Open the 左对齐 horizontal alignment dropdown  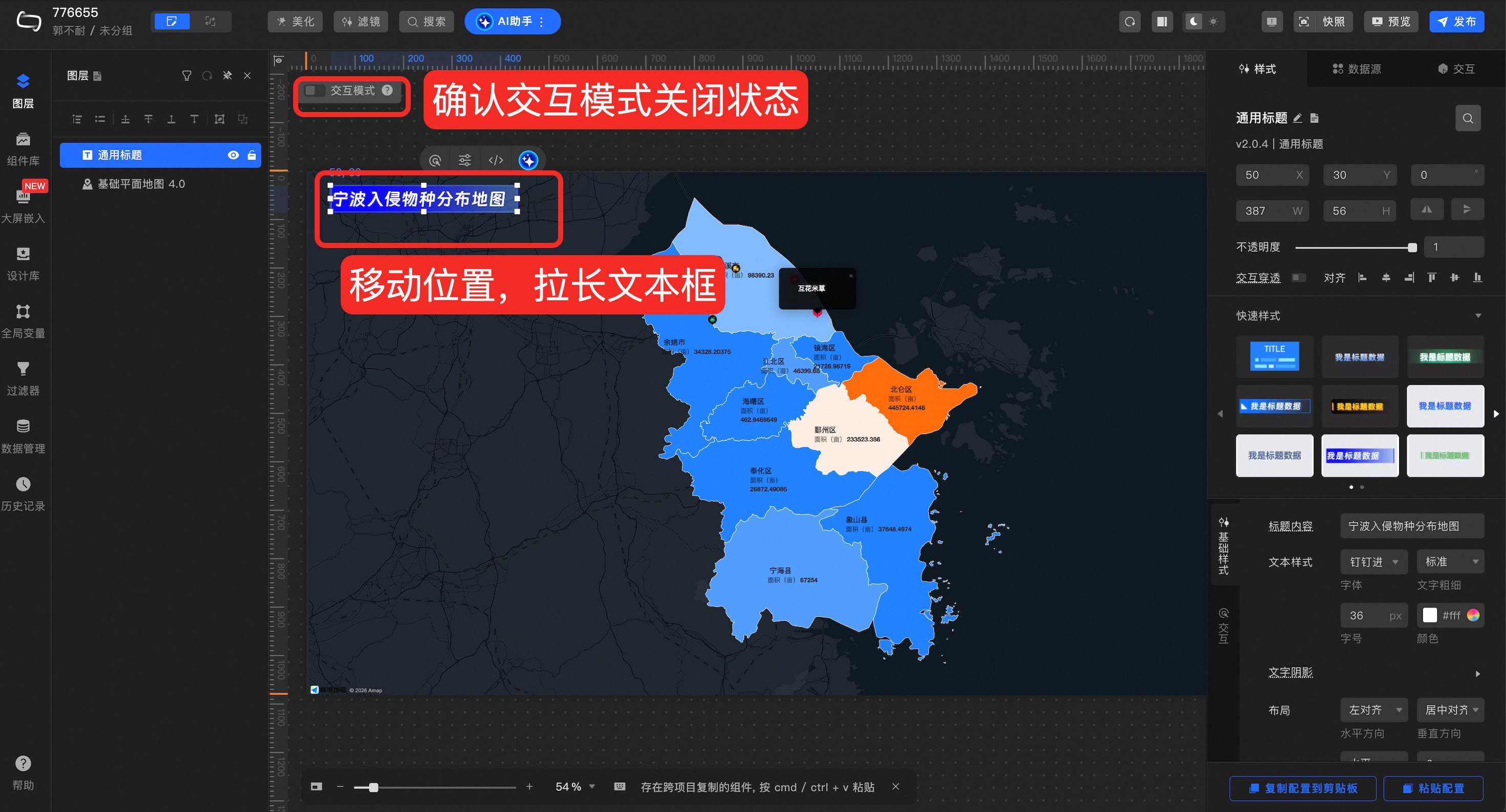(1374, 710)
